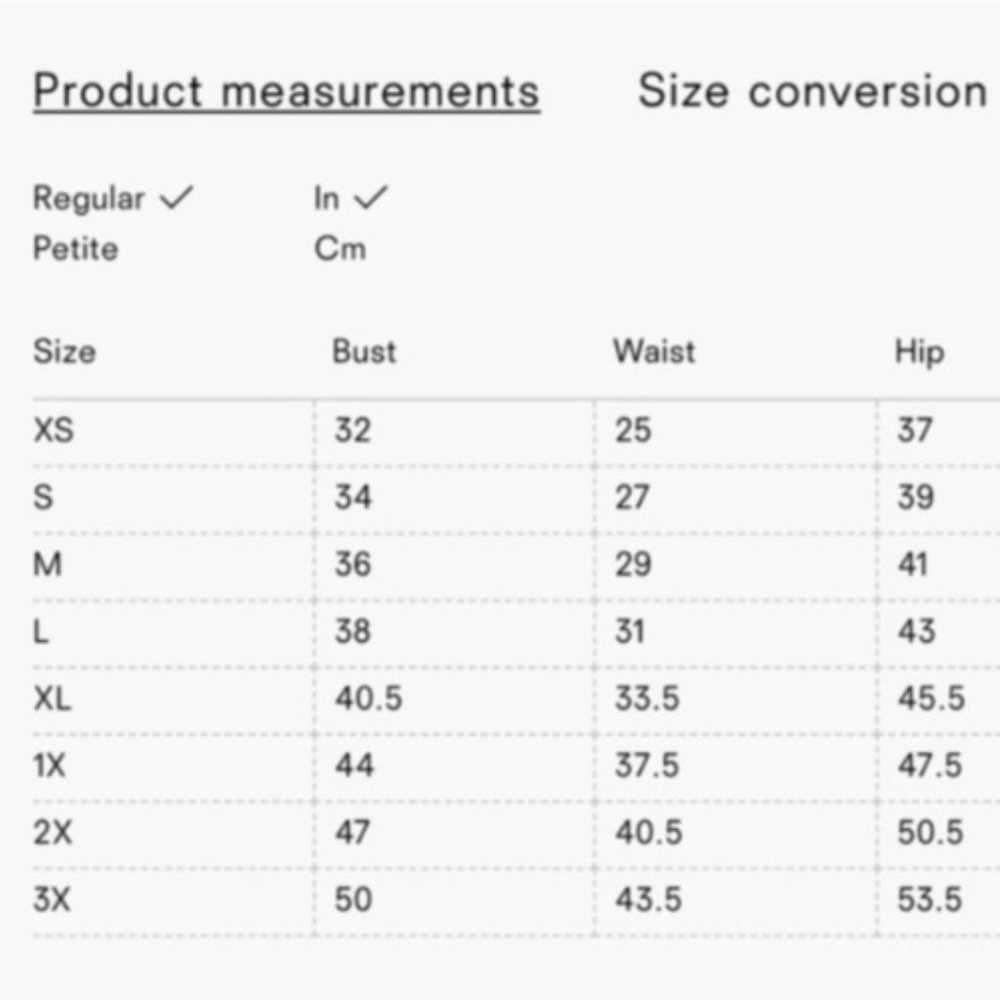This screenshot has width=1000, height=1000.
Task: Select the Petite fit option
Action: [x=75, y=248]
